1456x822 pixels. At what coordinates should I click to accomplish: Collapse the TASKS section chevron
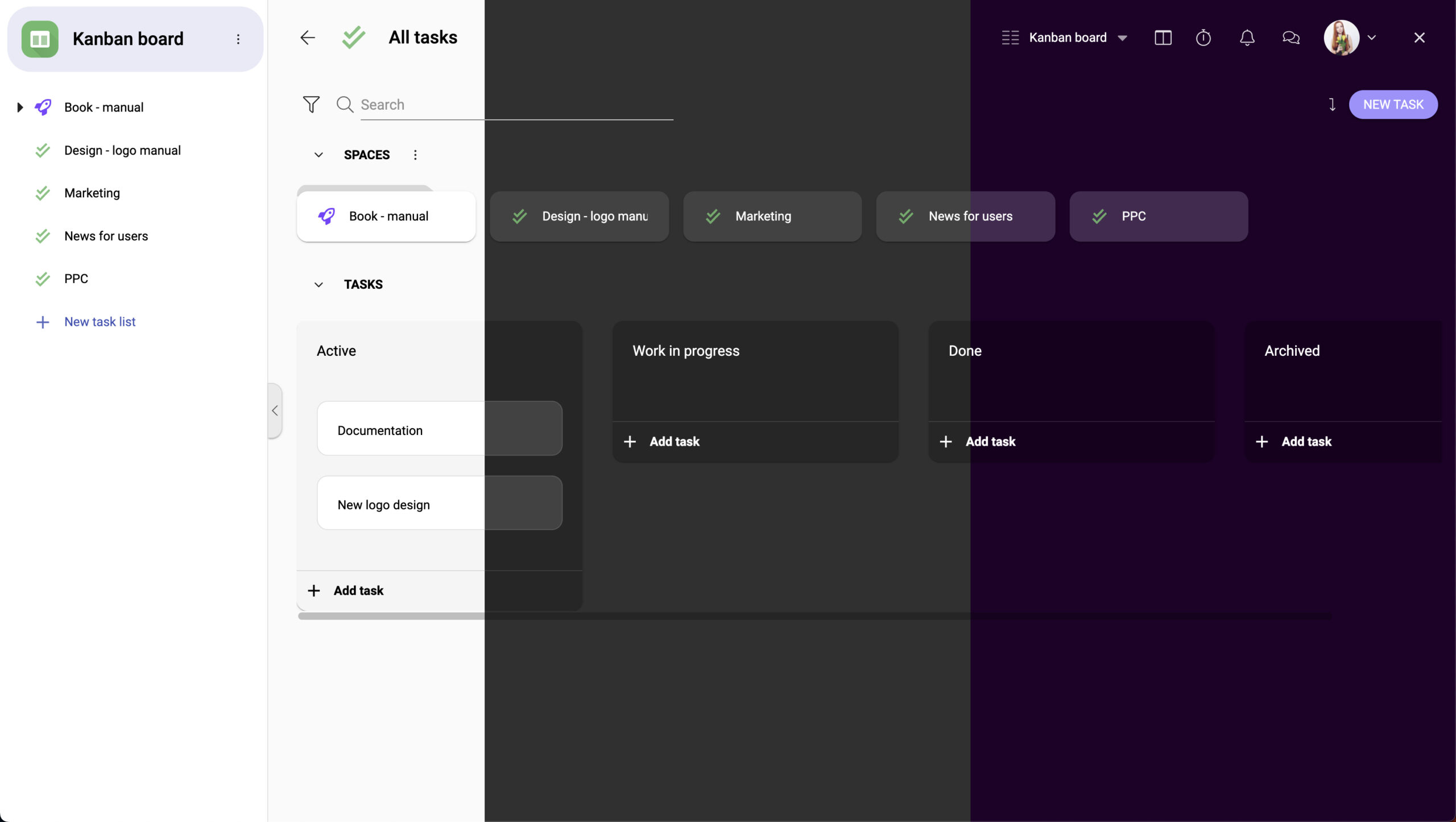point(319,285)
